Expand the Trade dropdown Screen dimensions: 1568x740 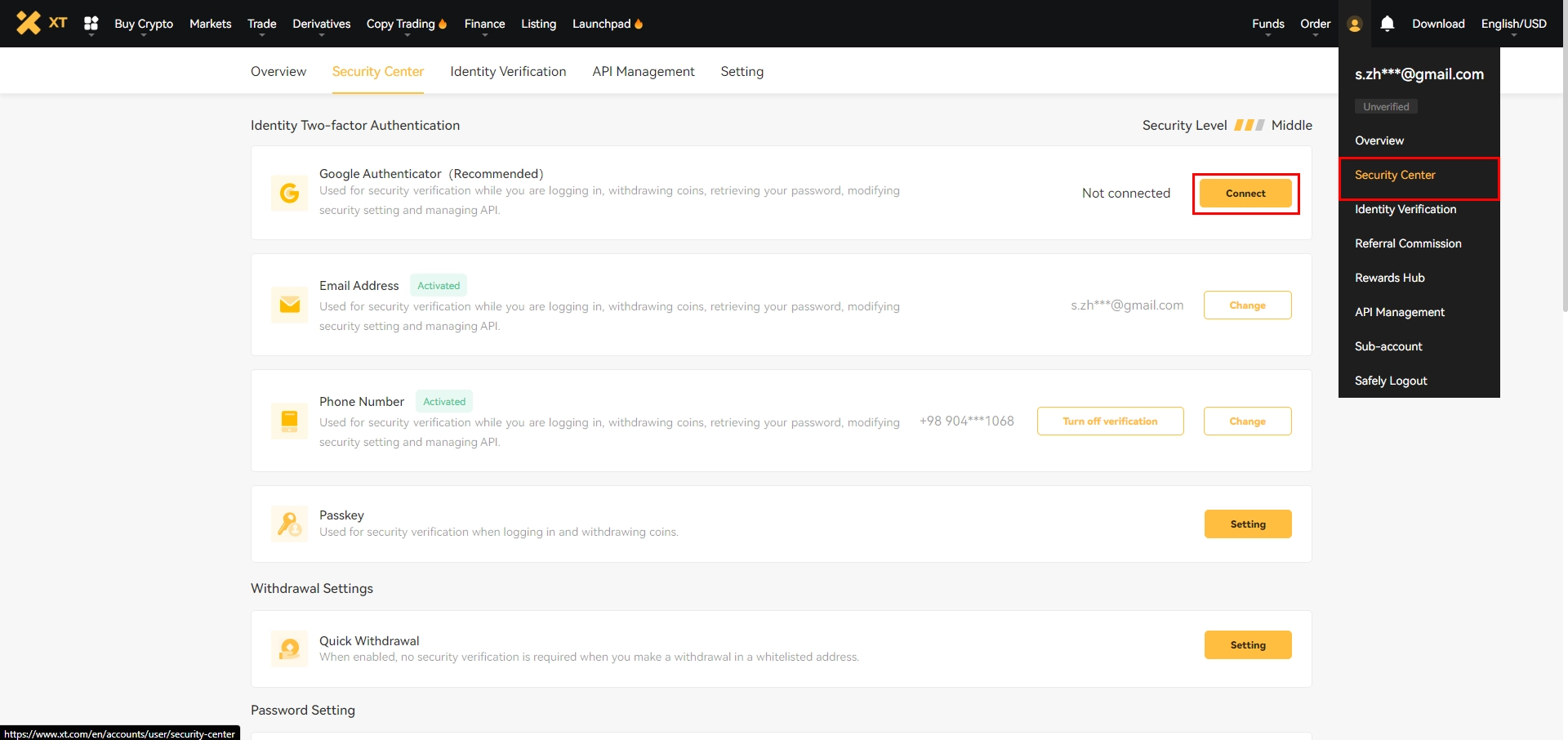click(x=262, y=24)
